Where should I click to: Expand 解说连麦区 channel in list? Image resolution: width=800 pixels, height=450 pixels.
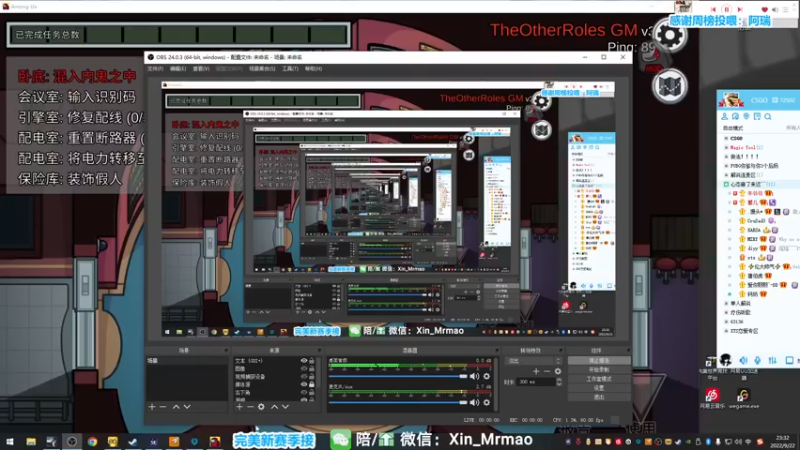click(x=727, y=175)
